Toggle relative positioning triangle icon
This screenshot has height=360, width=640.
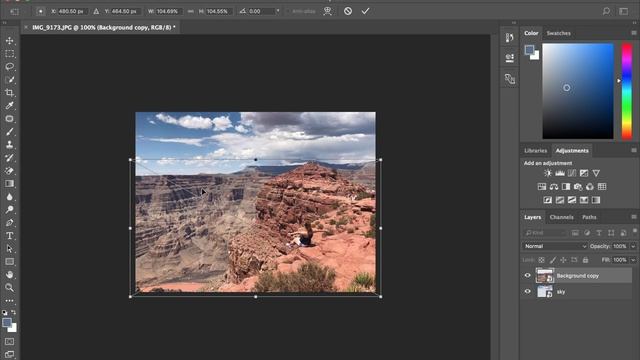96,11
